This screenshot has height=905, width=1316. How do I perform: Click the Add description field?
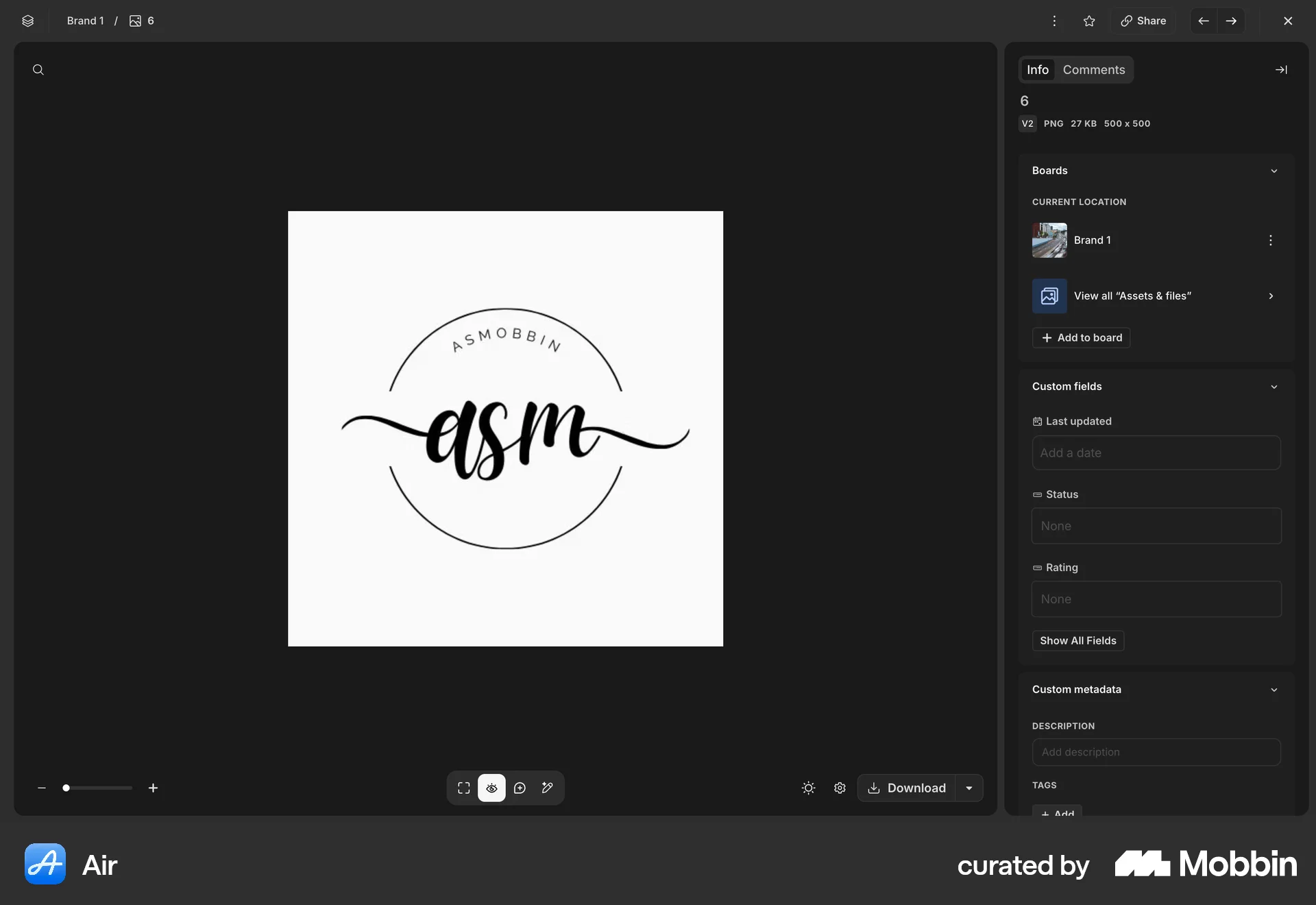coord(1156,752)
